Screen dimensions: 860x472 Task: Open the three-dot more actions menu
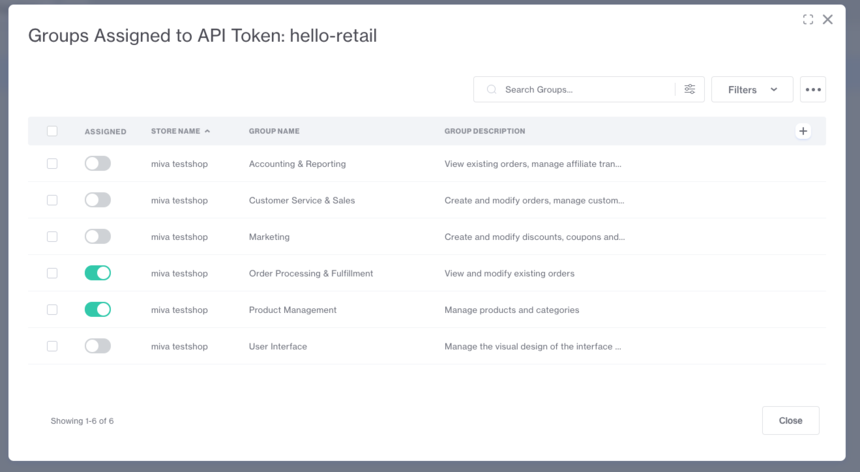(x=813, y=89)
